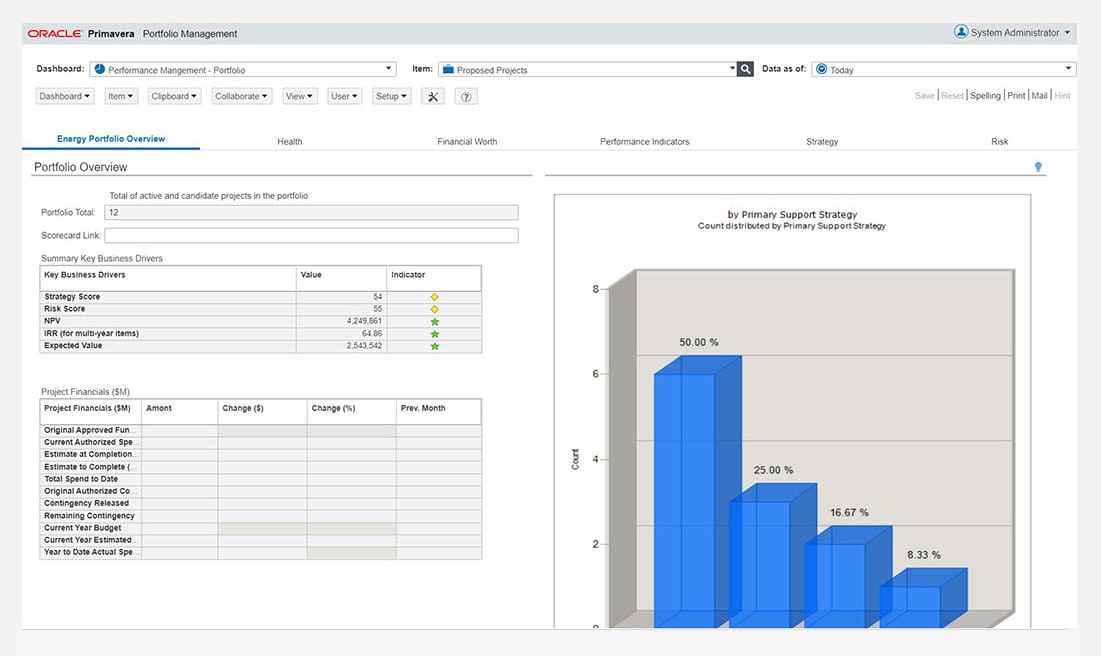Click the magnifier search button beside Item
Viewport: 1101px width, 656px height.
click(x=745, y=69)
